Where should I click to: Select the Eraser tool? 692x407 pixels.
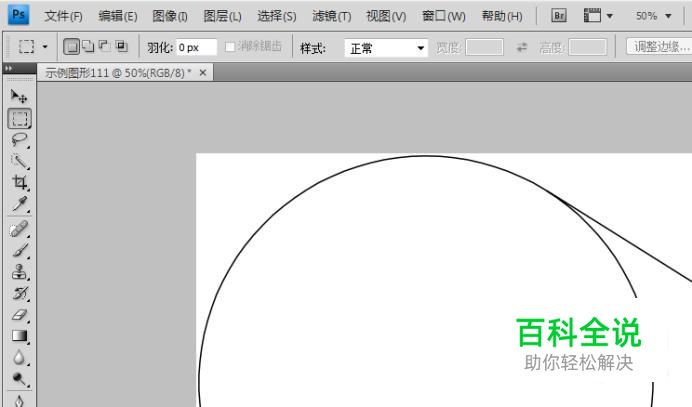(19, 315)
